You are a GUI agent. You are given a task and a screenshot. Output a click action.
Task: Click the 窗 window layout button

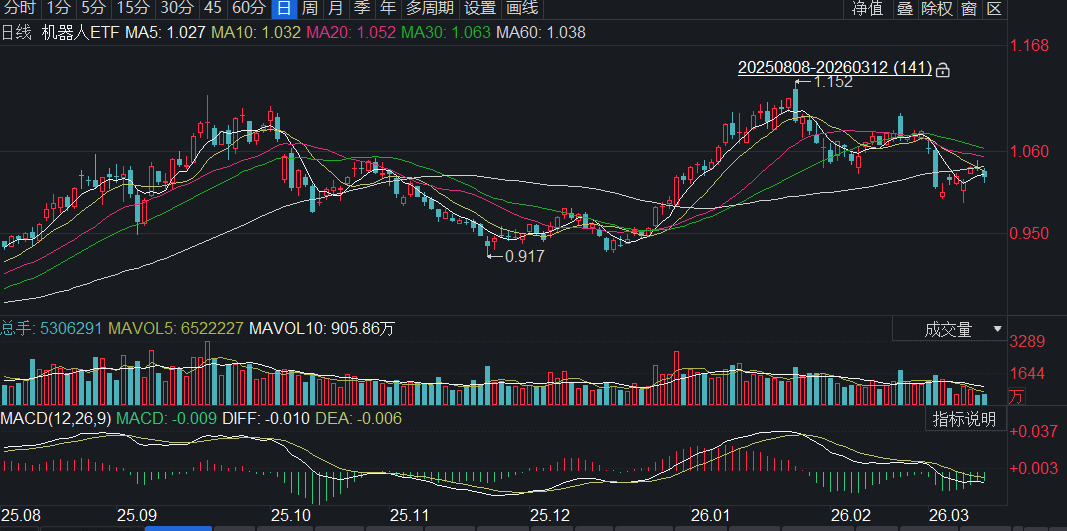point(969,9)
